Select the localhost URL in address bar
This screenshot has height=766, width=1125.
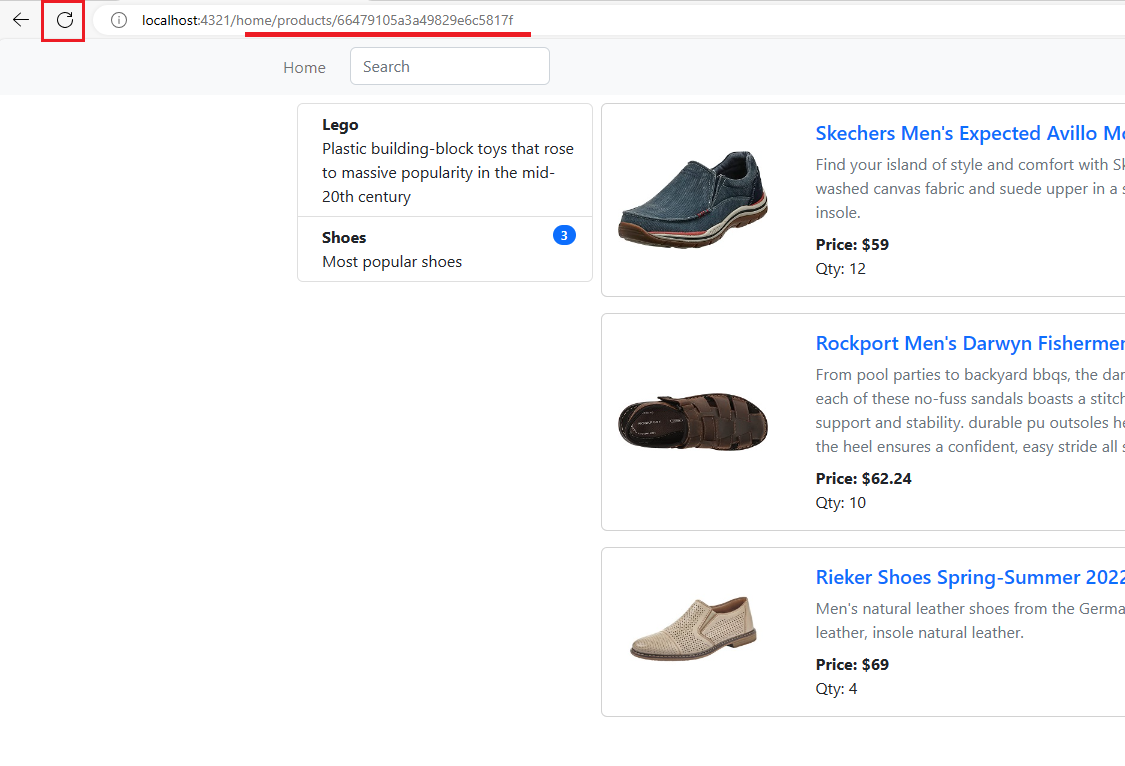(x=327, y=20)
